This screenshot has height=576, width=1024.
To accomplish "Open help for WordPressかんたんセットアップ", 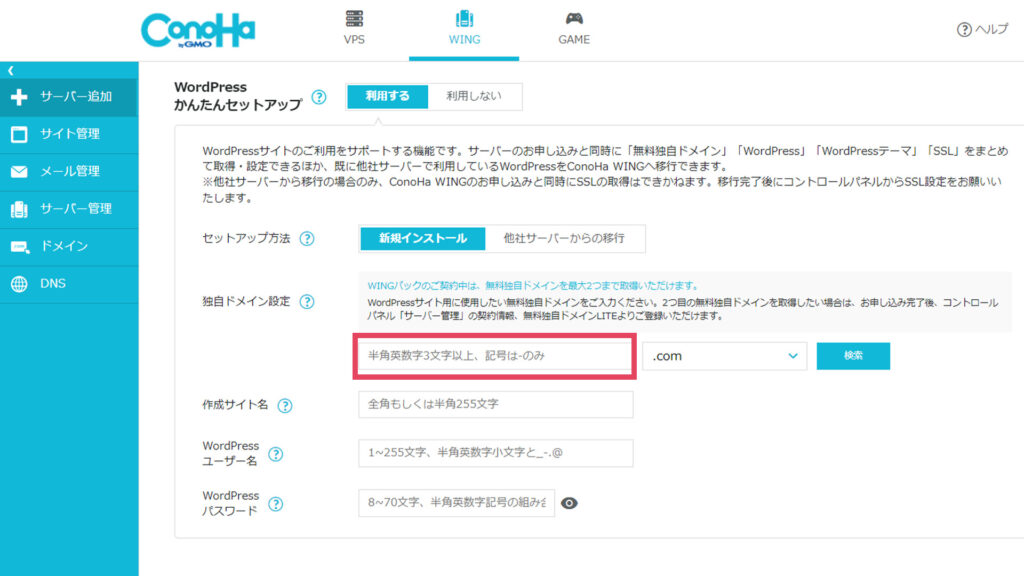I will point(319,97).
